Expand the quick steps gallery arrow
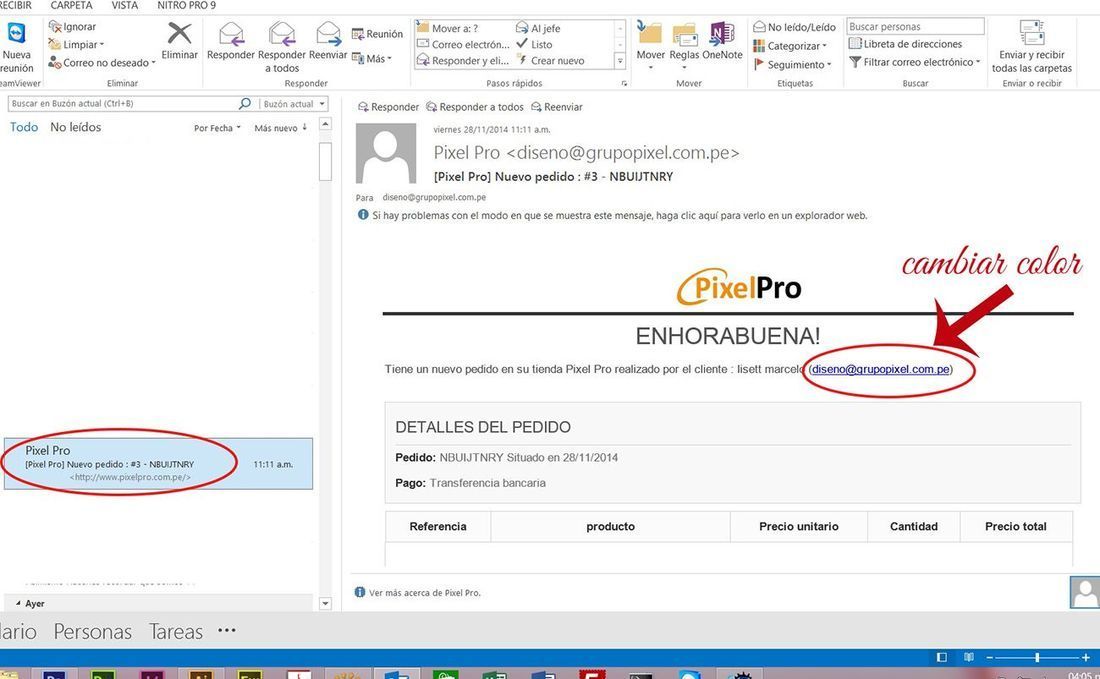Screen dimensions: 1100x679 620,62
